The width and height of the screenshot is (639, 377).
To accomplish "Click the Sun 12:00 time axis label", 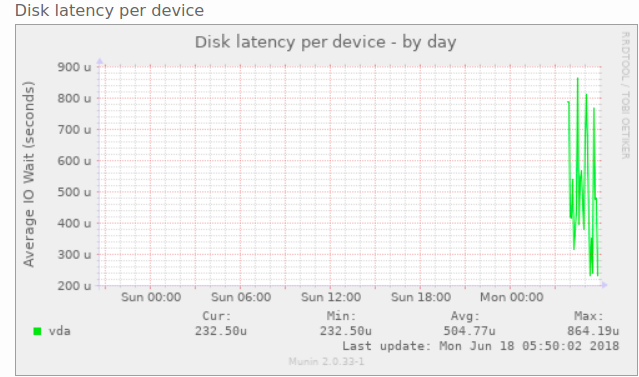I will 331,297.
